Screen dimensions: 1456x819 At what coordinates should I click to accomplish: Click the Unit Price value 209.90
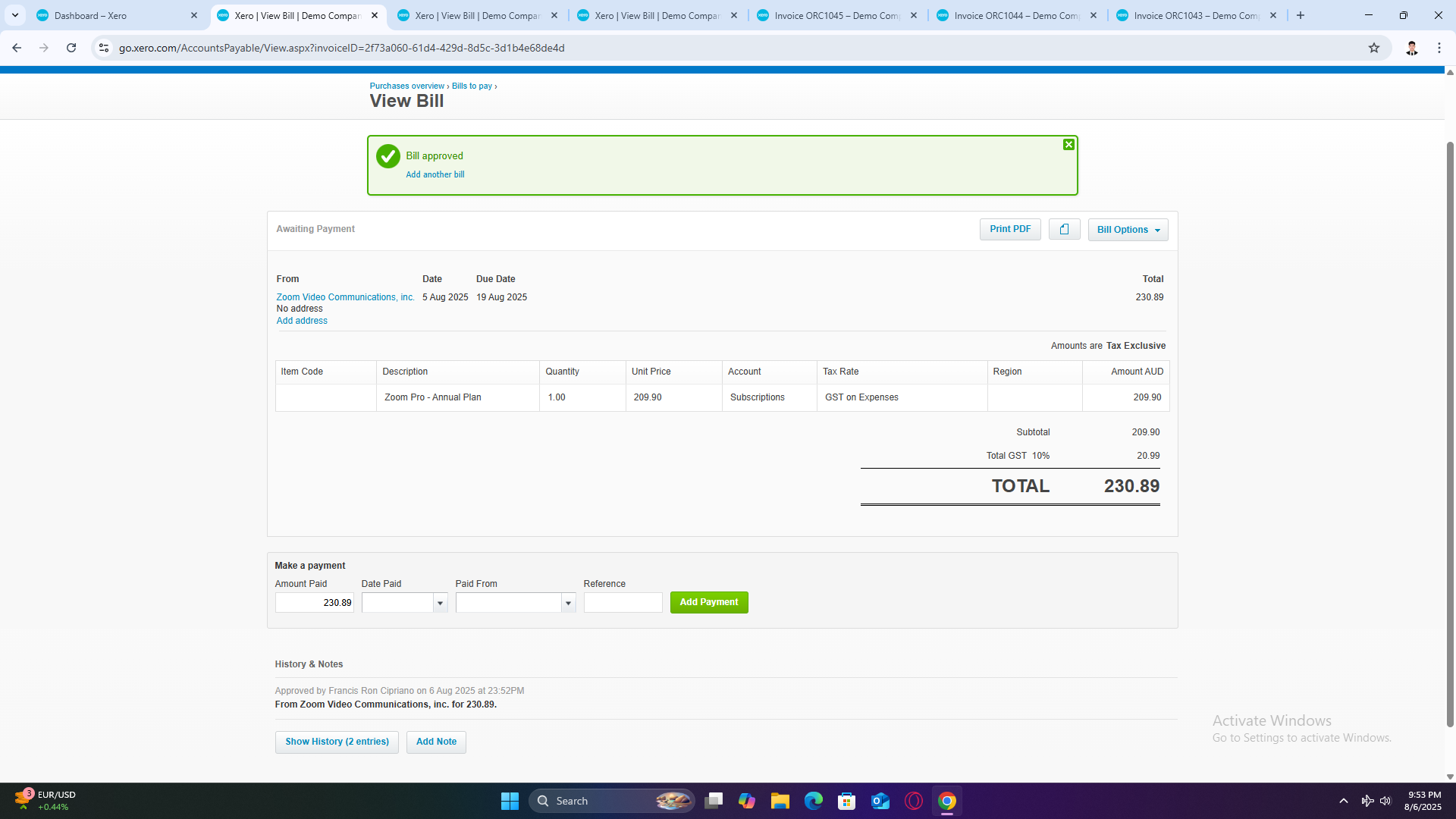(x=648, y=397)
